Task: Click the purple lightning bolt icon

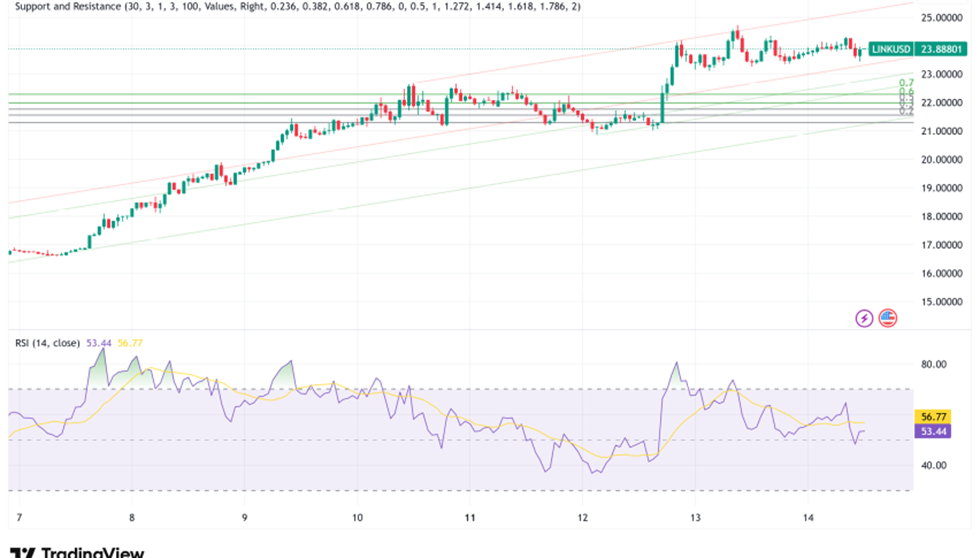Action: (x=864, y=318)
